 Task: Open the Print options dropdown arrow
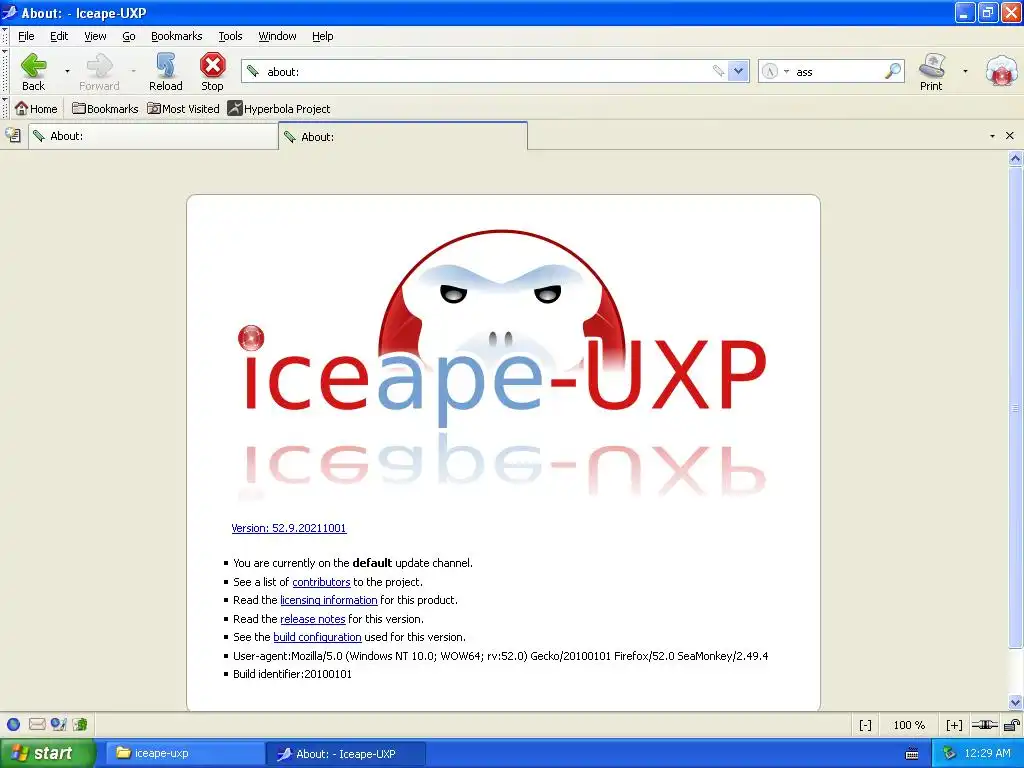click(965, 71)
